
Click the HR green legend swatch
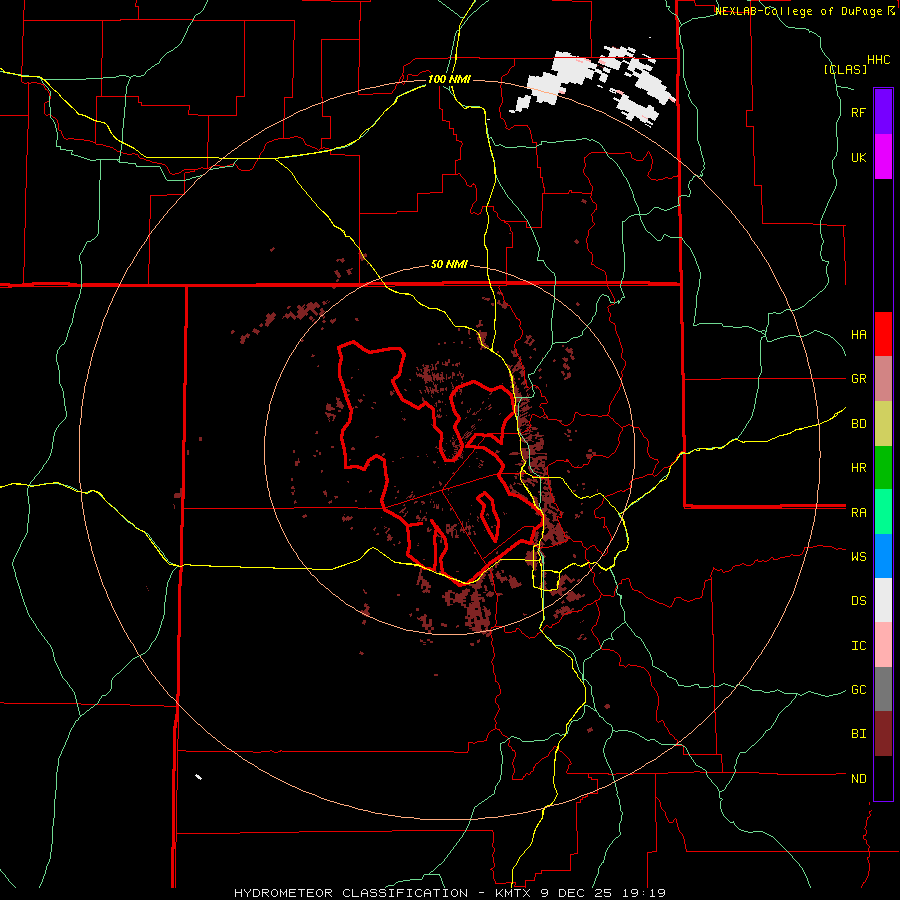pyautogui.click(x=883, y=468)
